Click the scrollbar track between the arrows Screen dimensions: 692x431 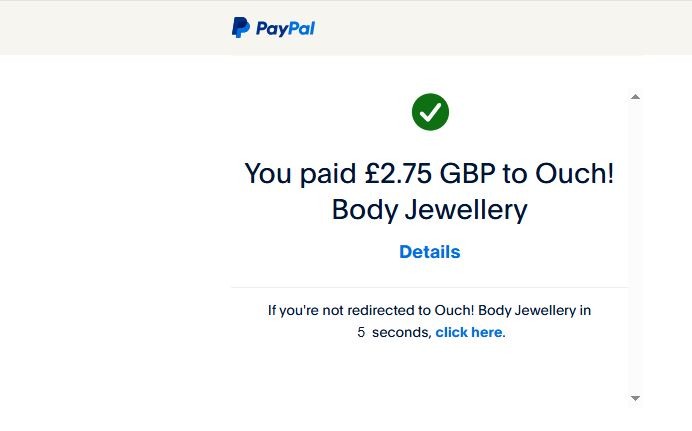point(635,250)
